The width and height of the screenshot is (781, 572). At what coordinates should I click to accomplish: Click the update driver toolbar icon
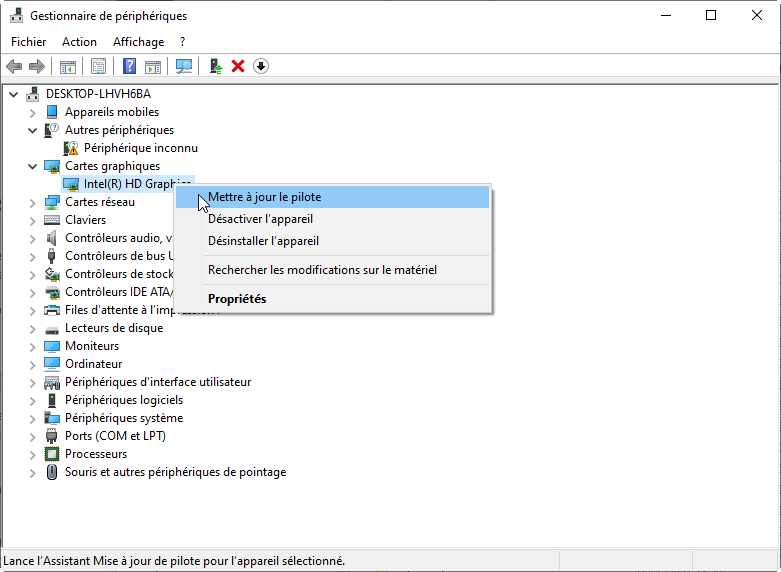click(216, 66)
